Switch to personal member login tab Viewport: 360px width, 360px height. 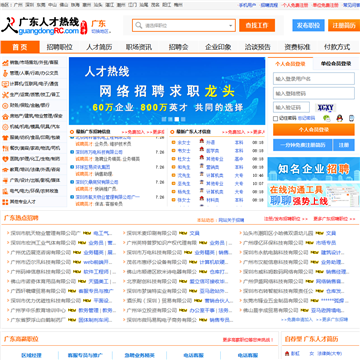[x=290, y=64]
